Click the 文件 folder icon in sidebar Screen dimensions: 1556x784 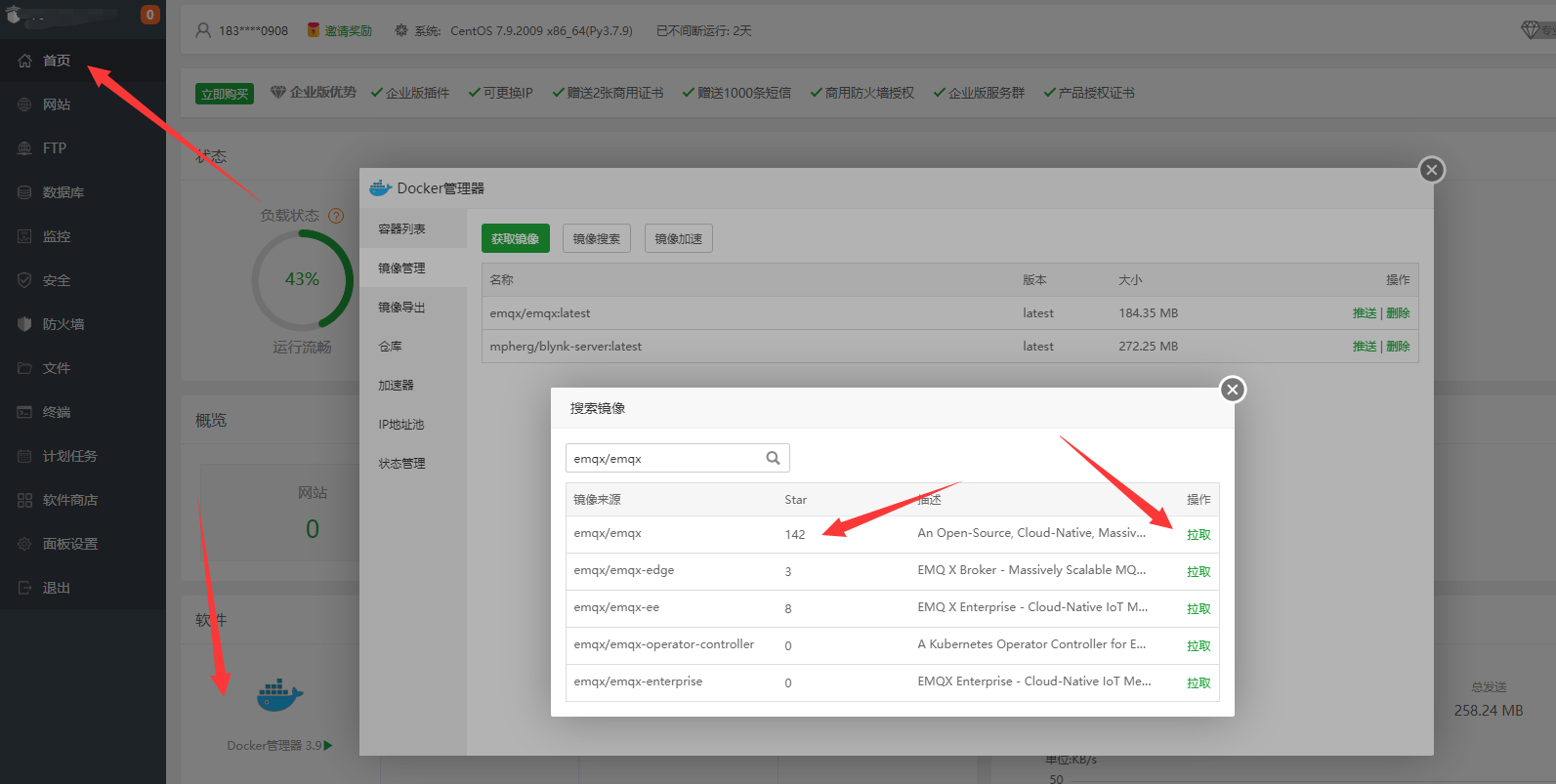24,368
